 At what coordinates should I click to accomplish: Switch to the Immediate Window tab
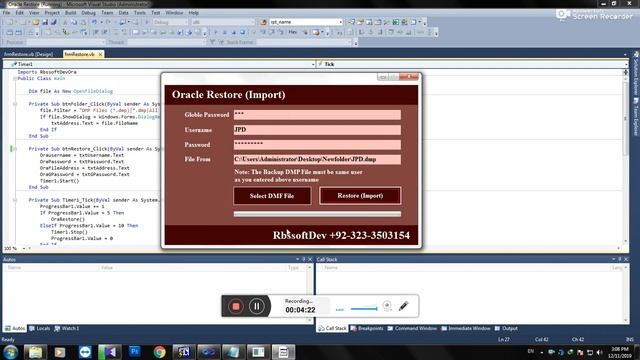(x=465, y=329)
